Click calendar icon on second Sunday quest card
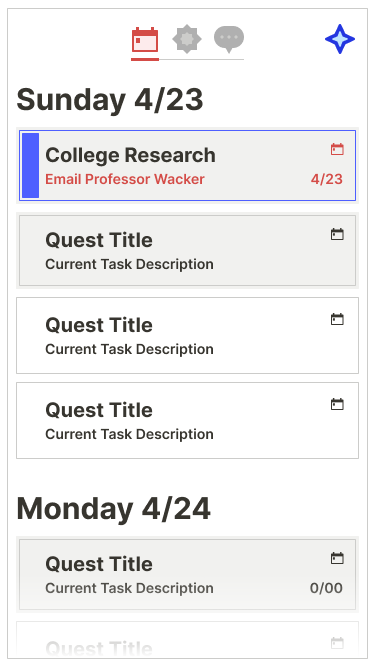The image size is (375, 667). point(337,234)
